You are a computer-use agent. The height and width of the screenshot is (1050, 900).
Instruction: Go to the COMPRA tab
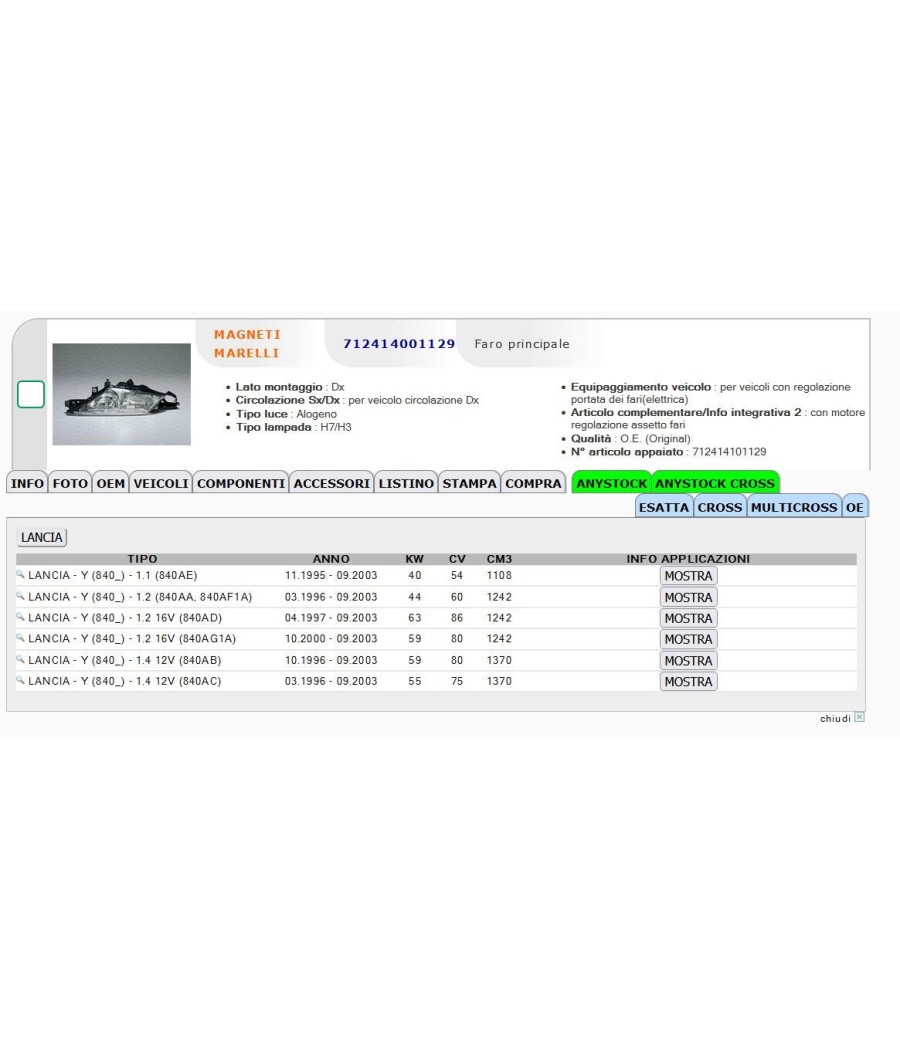tap(533, 483)
